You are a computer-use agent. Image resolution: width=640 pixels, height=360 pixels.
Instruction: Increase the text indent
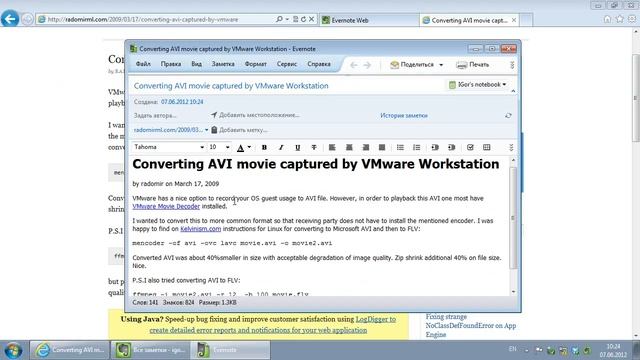coord(451,147)
